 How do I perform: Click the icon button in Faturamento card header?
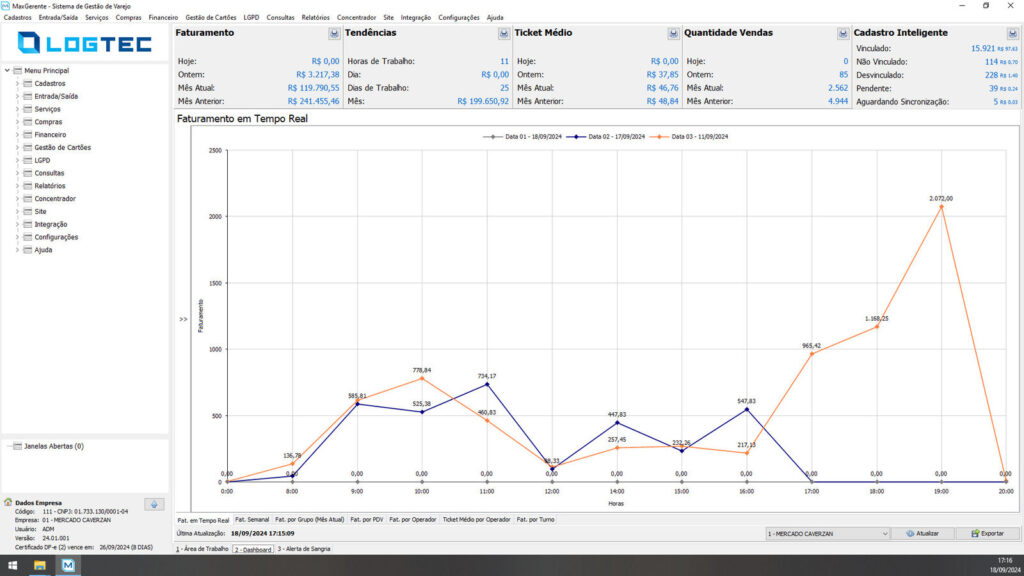click(x=334, y=33)
